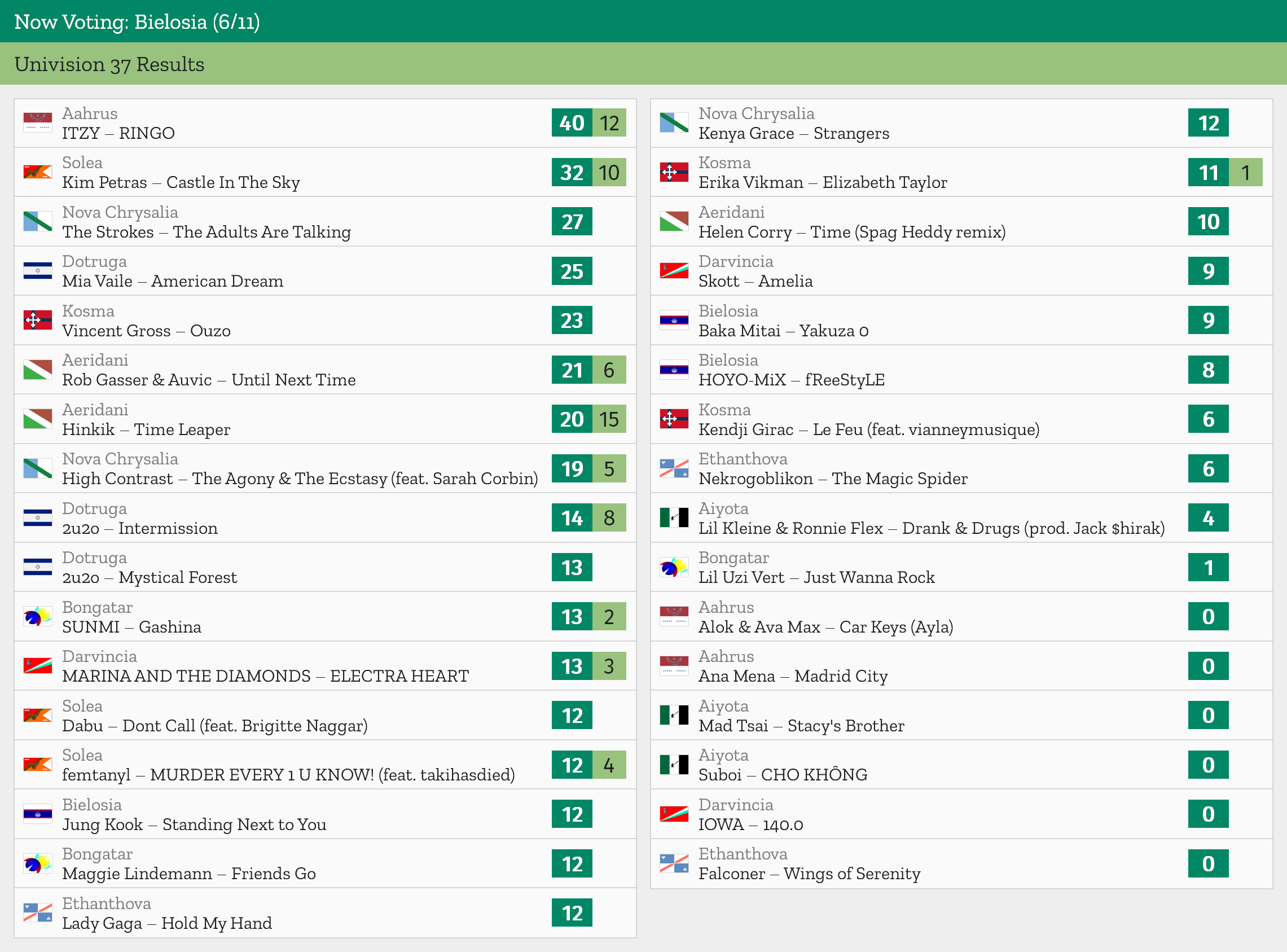The image size is (1287, 952).
Task: Click the Bongatar flag beside Lil Uzi Vert
Action: click(674, 567)
